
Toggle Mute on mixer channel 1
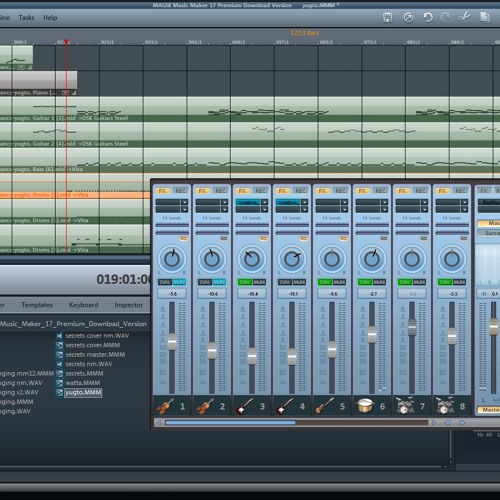[179, 282]
